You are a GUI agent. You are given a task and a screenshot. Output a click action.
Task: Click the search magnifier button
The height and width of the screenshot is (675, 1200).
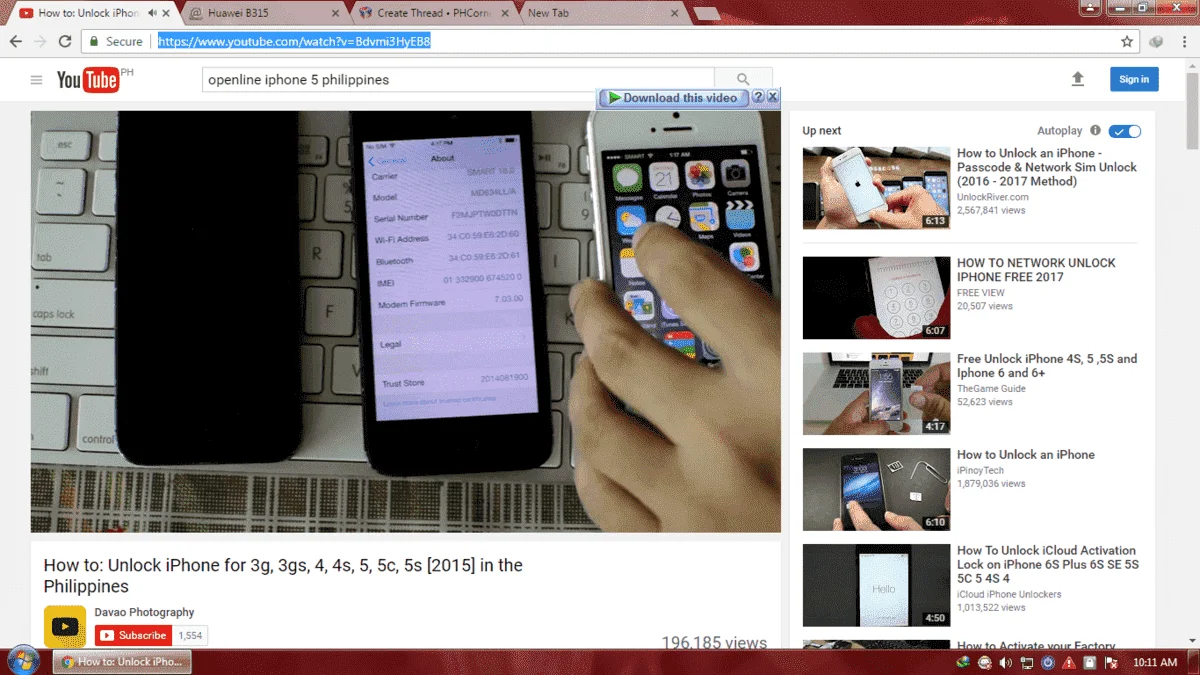(743, 80)
